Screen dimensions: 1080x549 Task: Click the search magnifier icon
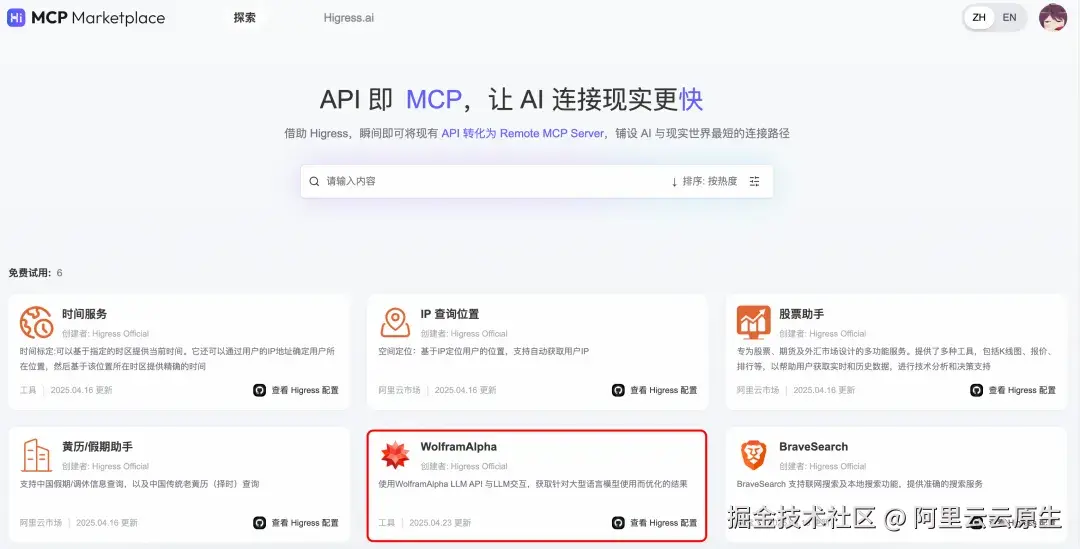point(314,182)
